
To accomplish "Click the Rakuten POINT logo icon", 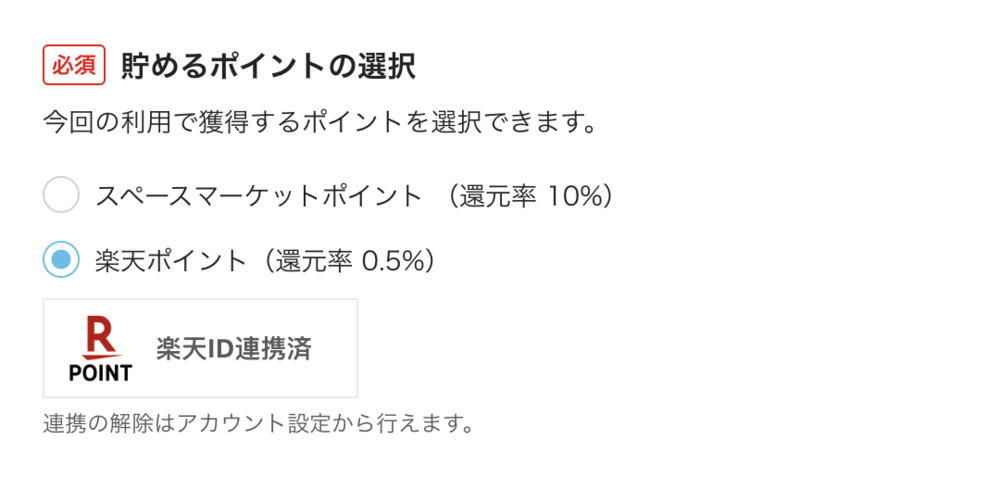I will tap(100, 349).
